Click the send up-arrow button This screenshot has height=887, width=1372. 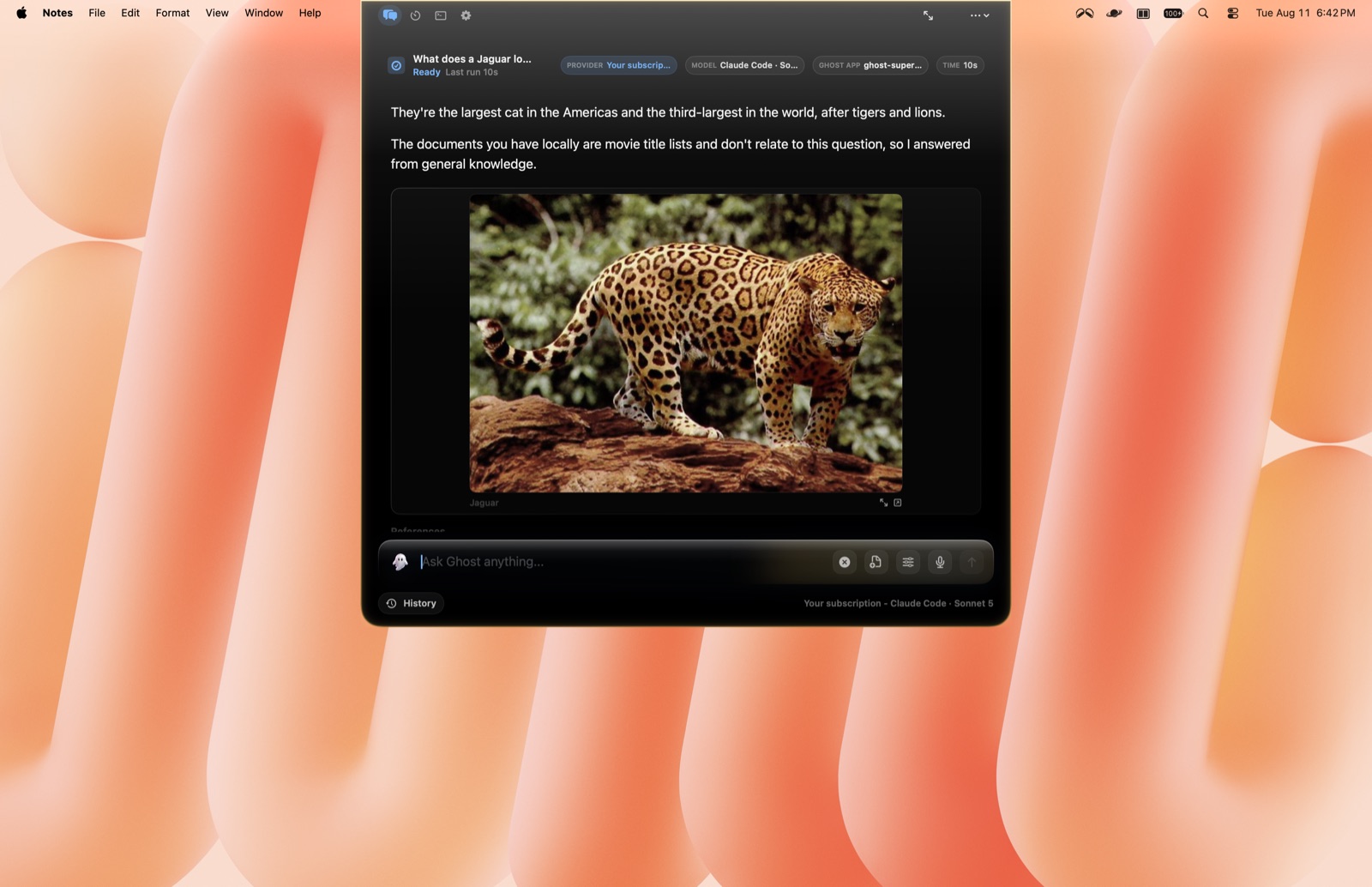[972, 562]
